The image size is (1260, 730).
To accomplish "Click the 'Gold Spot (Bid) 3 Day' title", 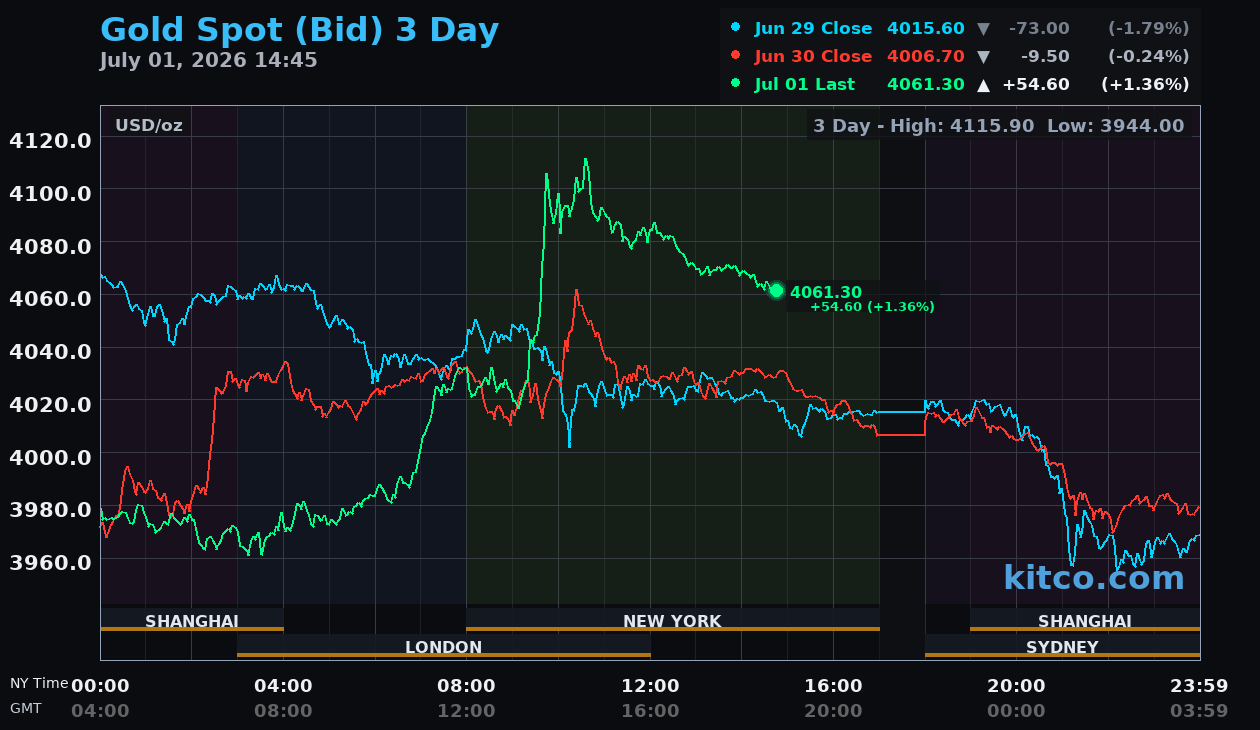I will tap(299, 30).
